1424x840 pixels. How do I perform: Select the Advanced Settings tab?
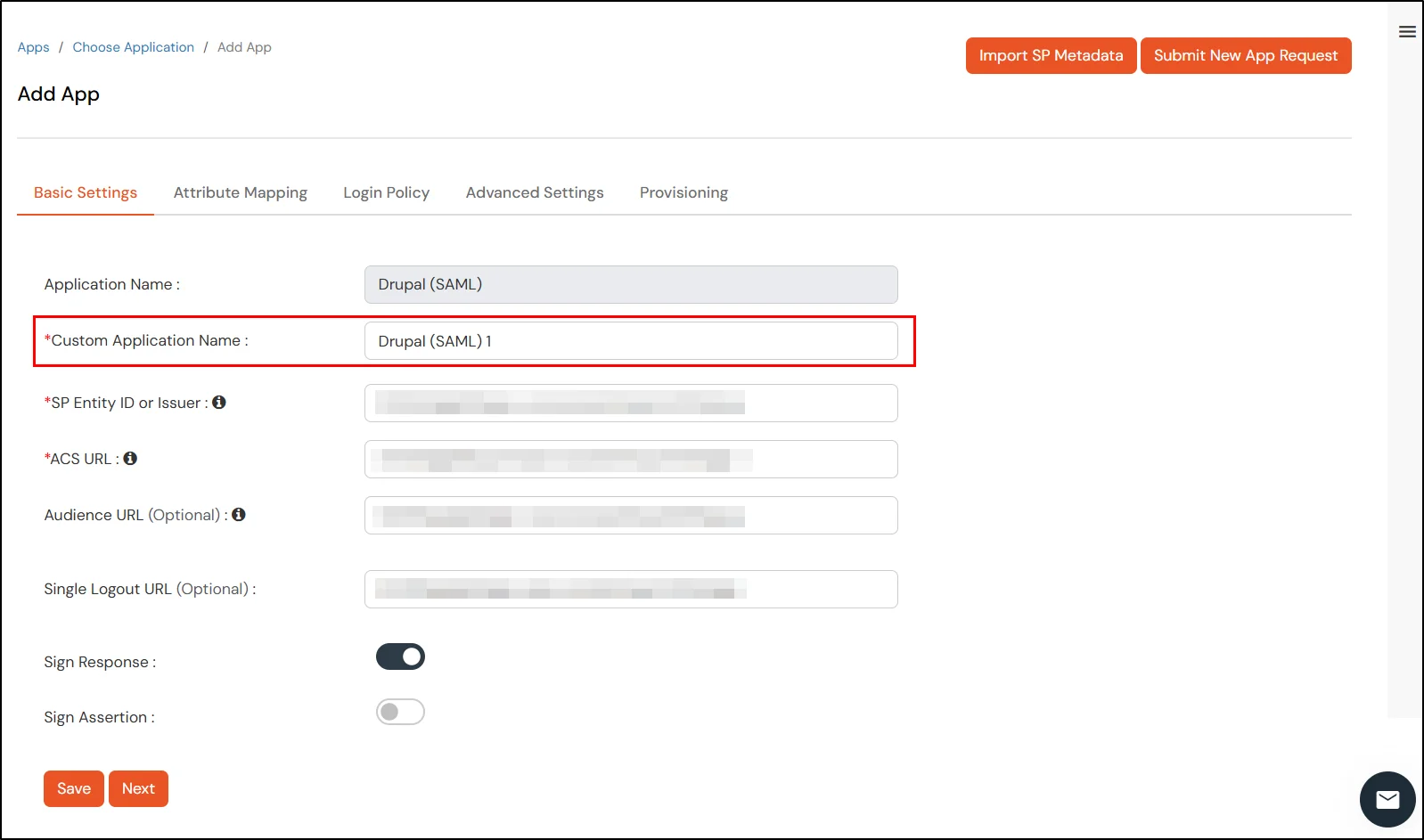tap(535, 192)
